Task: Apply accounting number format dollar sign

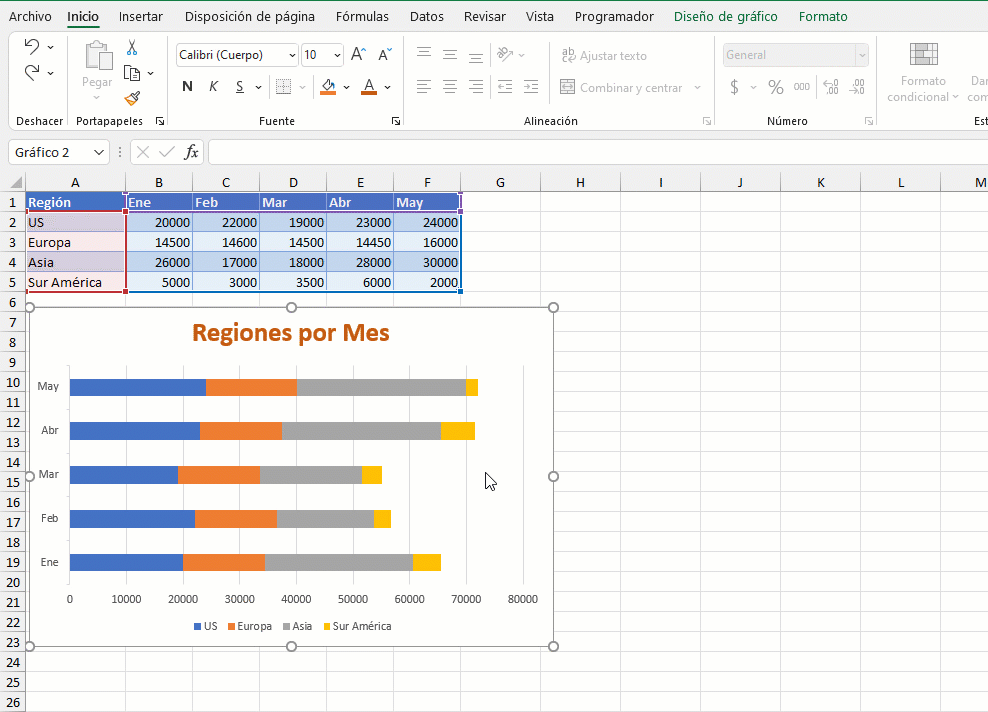Action: (x=734, y=87)
